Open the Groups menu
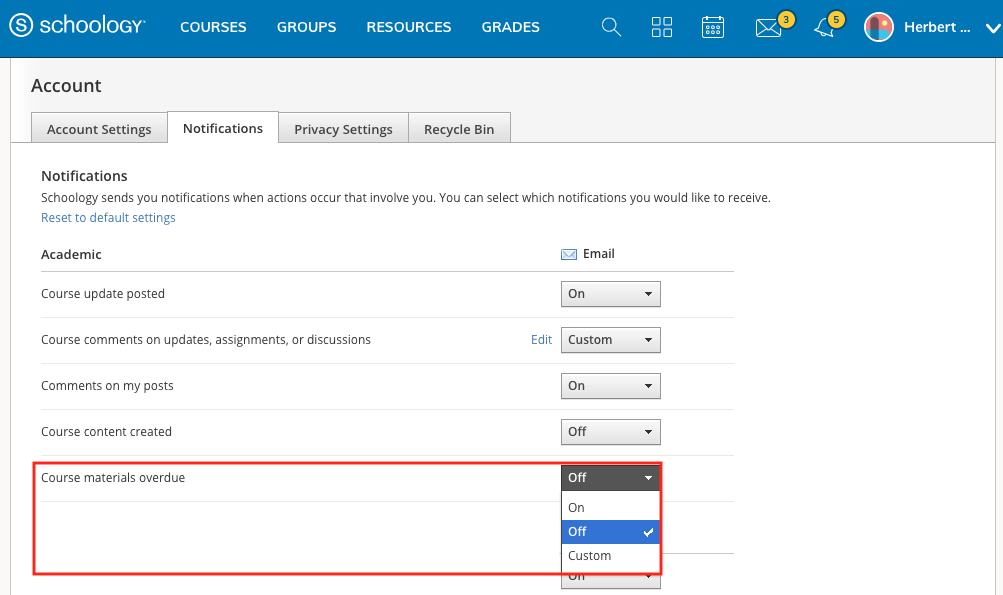The width and height of the screenshot is (1003, 595). click(306, 27)
